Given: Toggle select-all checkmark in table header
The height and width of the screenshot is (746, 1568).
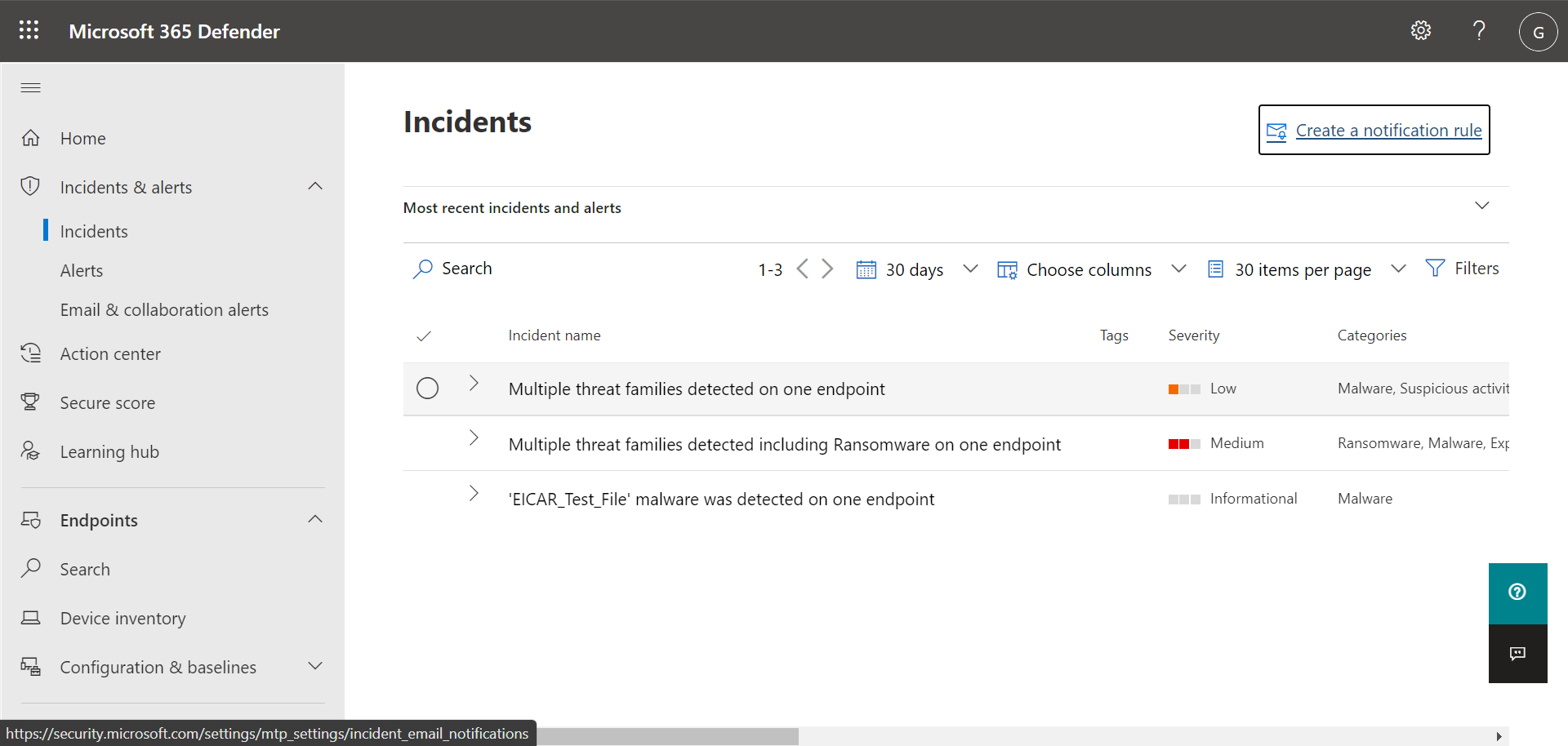Looking at the screenshot, I should 424,336.
